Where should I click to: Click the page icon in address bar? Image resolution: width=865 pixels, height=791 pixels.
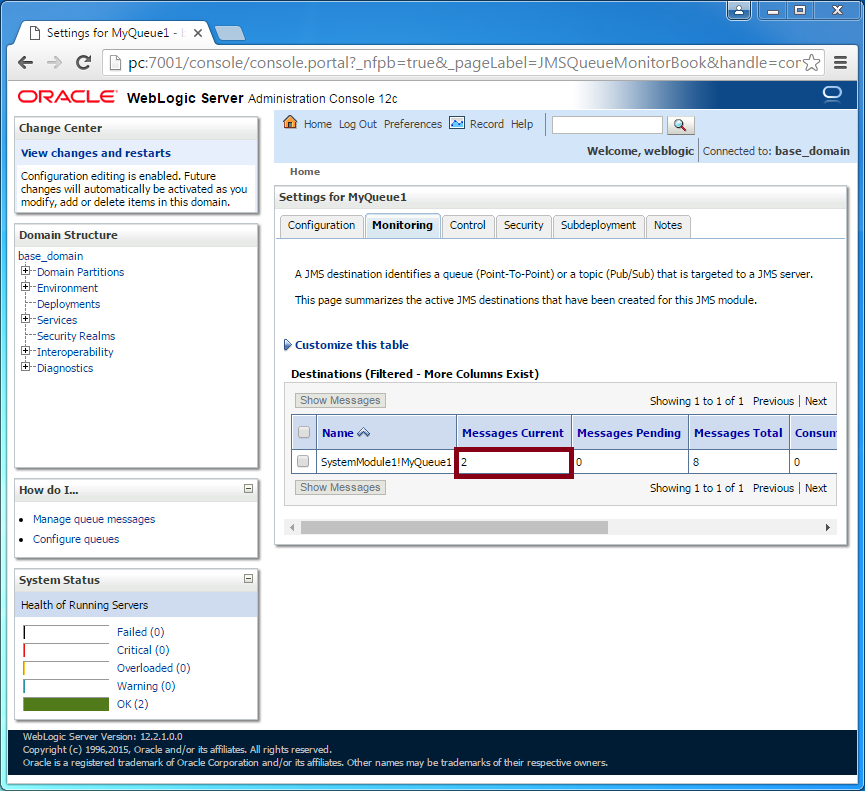pos(115,63)
